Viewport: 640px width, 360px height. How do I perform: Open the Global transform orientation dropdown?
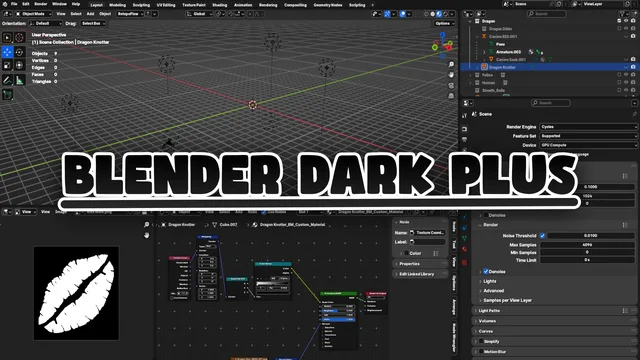pyautogui.click(x=199, y=14)
